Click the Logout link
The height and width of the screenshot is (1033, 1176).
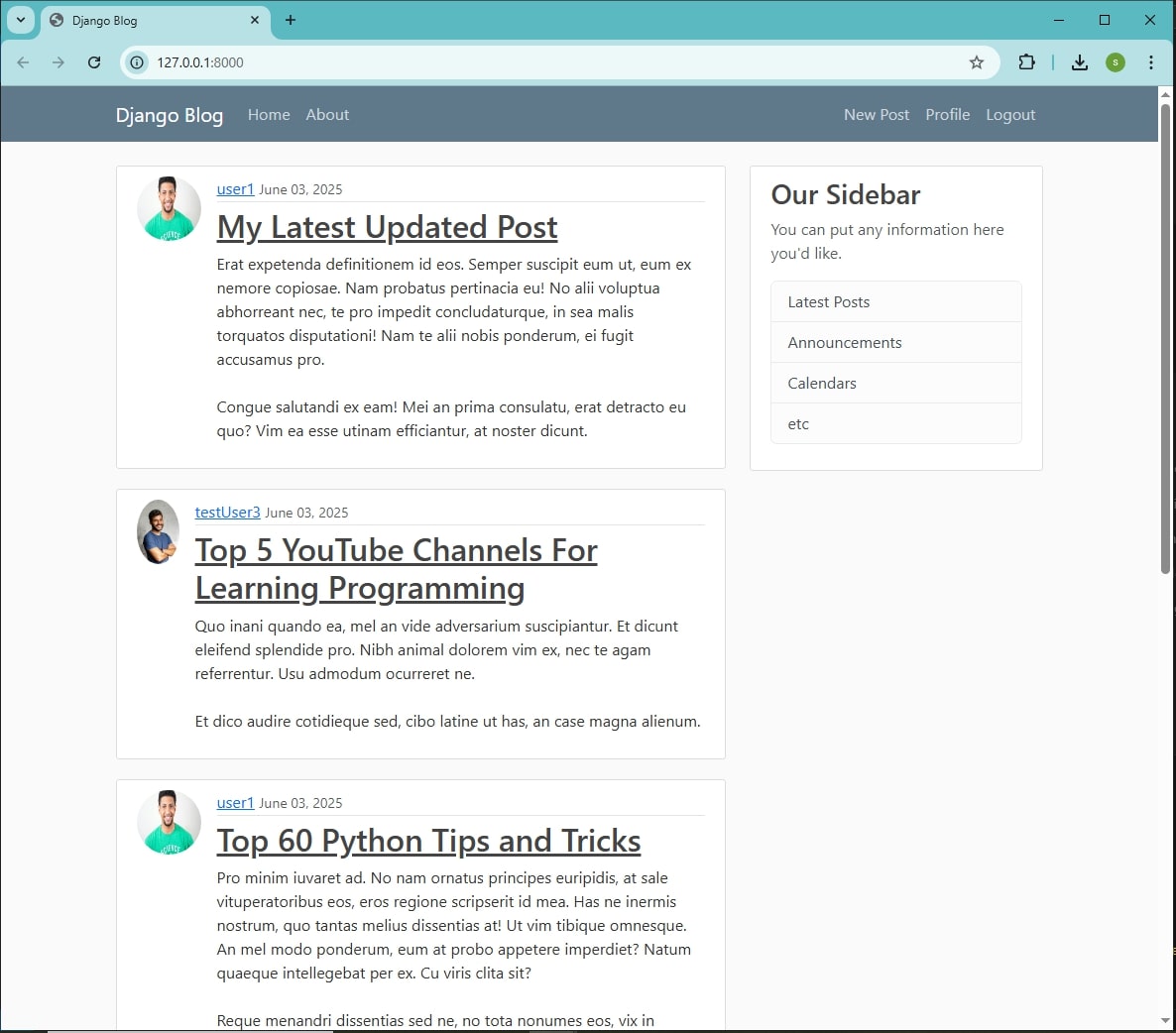coord(1010,115)
